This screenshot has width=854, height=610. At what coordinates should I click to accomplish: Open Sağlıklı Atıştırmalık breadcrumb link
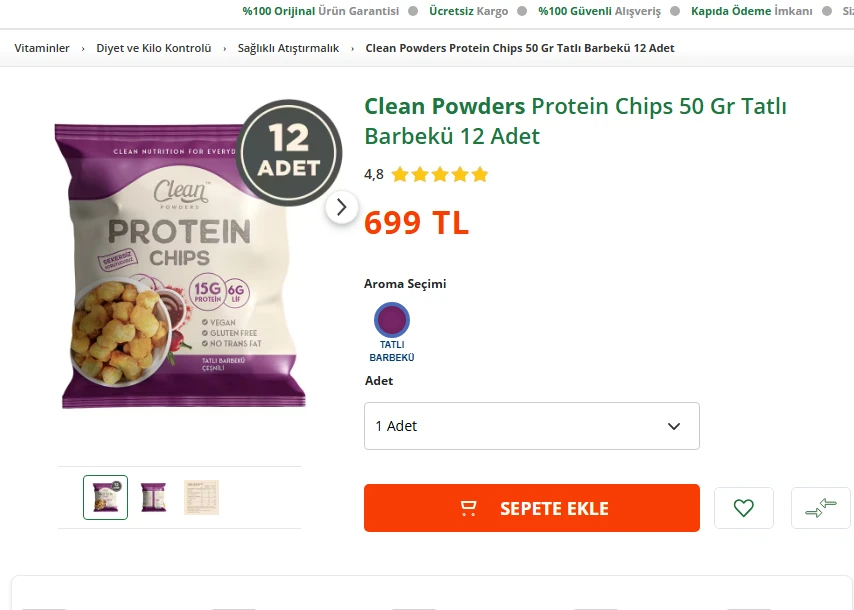click(x=287, y=47)
